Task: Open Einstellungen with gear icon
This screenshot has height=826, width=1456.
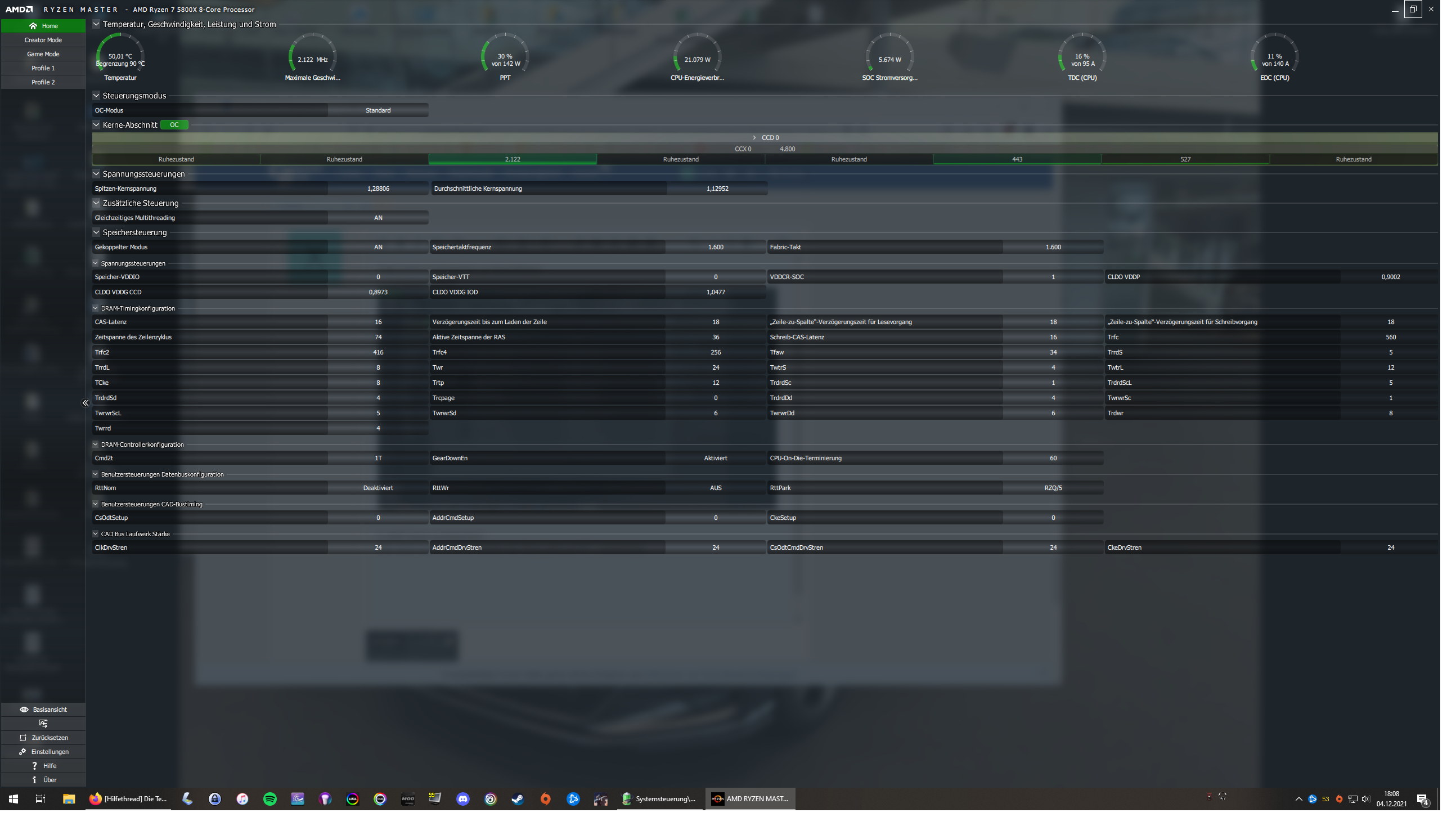Action: [x=23, y=752]
